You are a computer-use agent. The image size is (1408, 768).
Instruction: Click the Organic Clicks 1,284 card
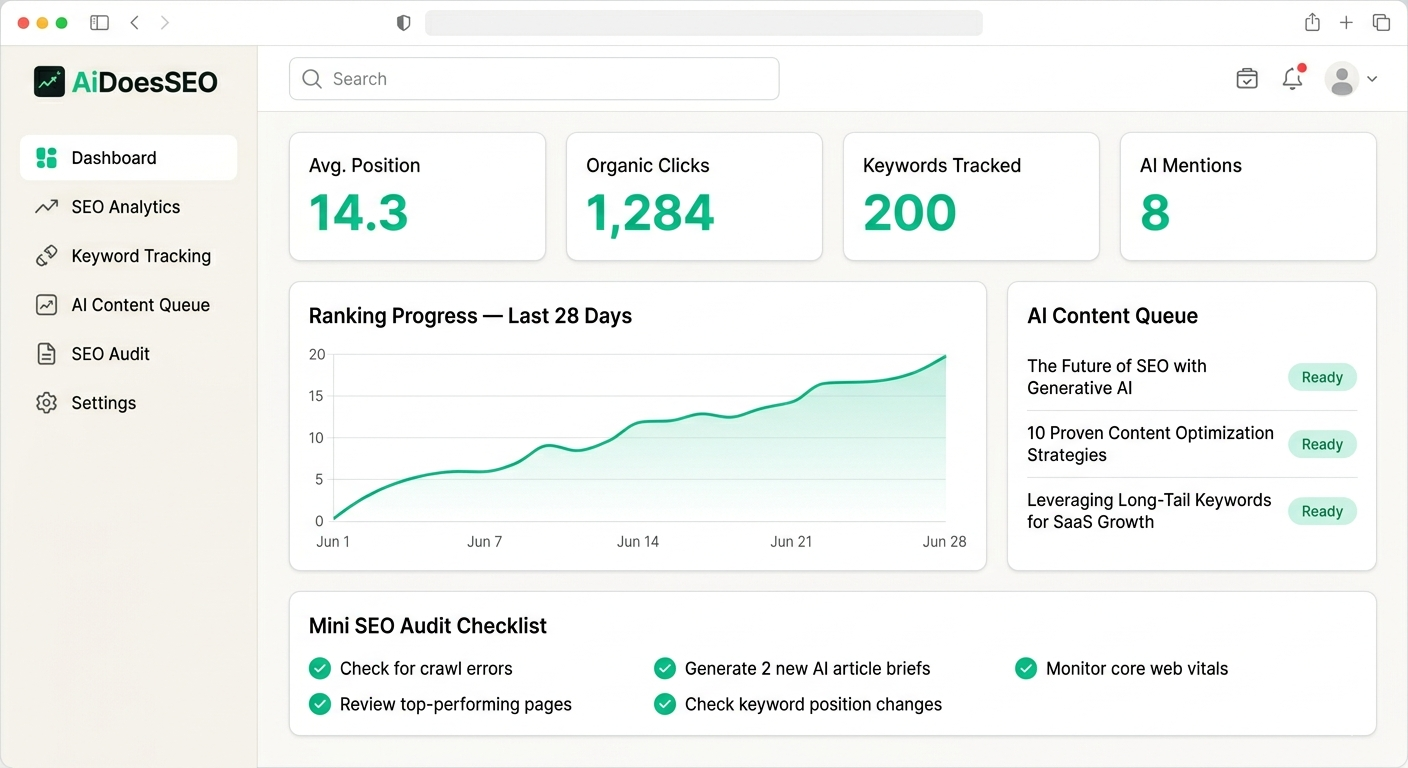(x=694, y=197)
